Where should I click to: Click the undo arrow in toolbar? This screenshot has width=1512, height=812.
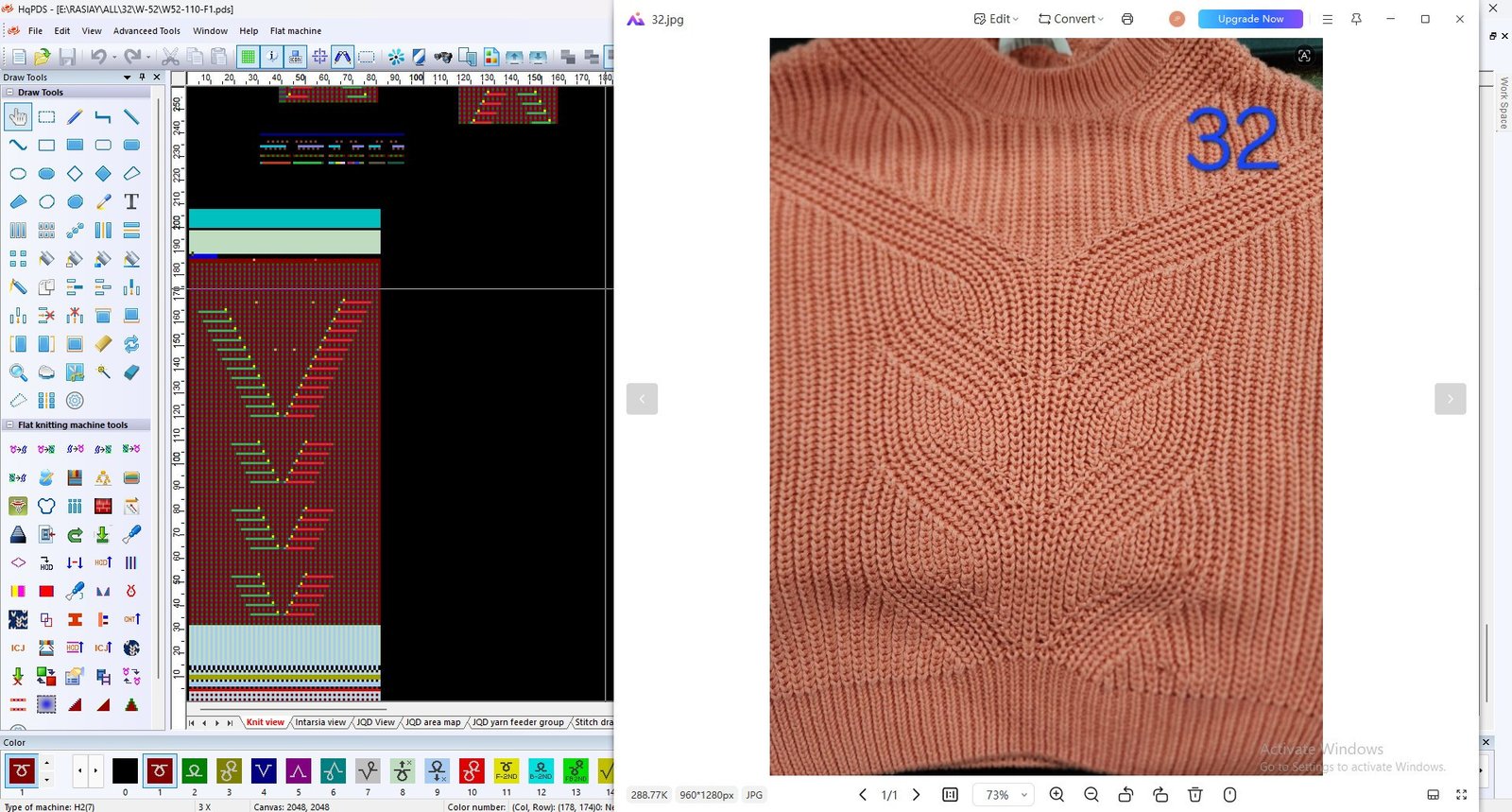98,58
